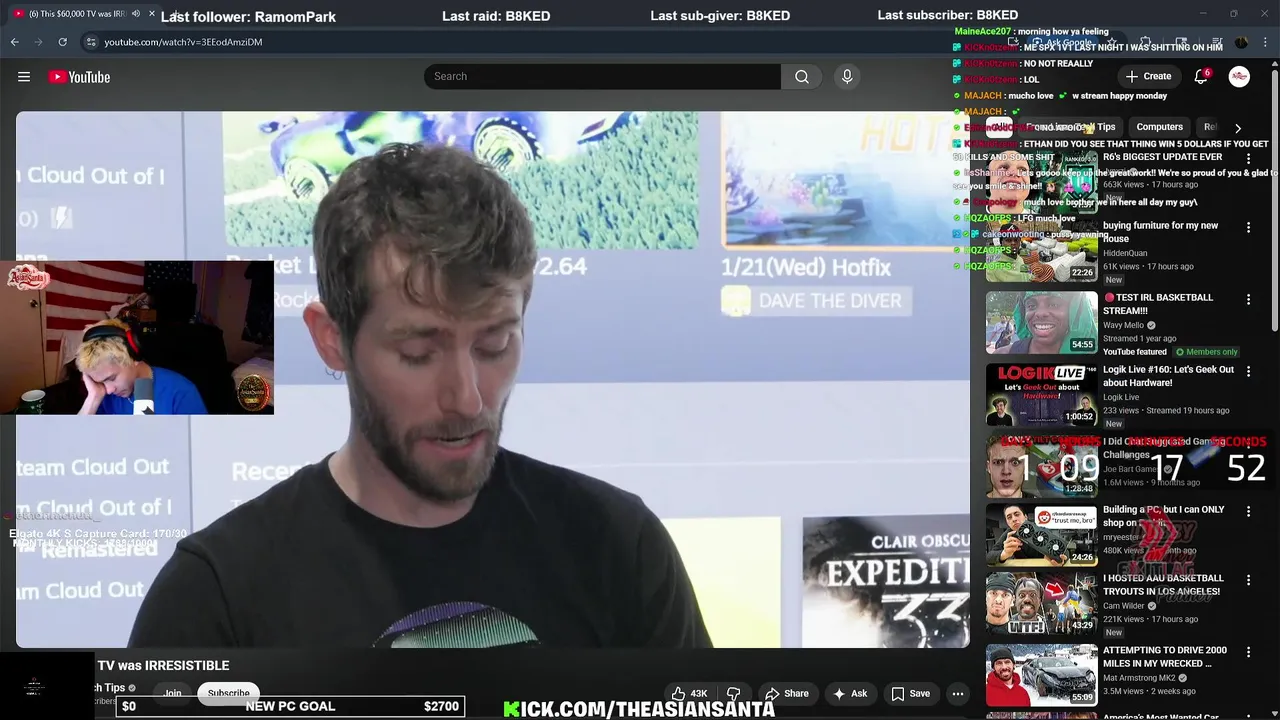This screenshot has height=720, width=1280.
Task: Start voice search with microphone icon
Action: pyautogui.click(x=847, y=77)
